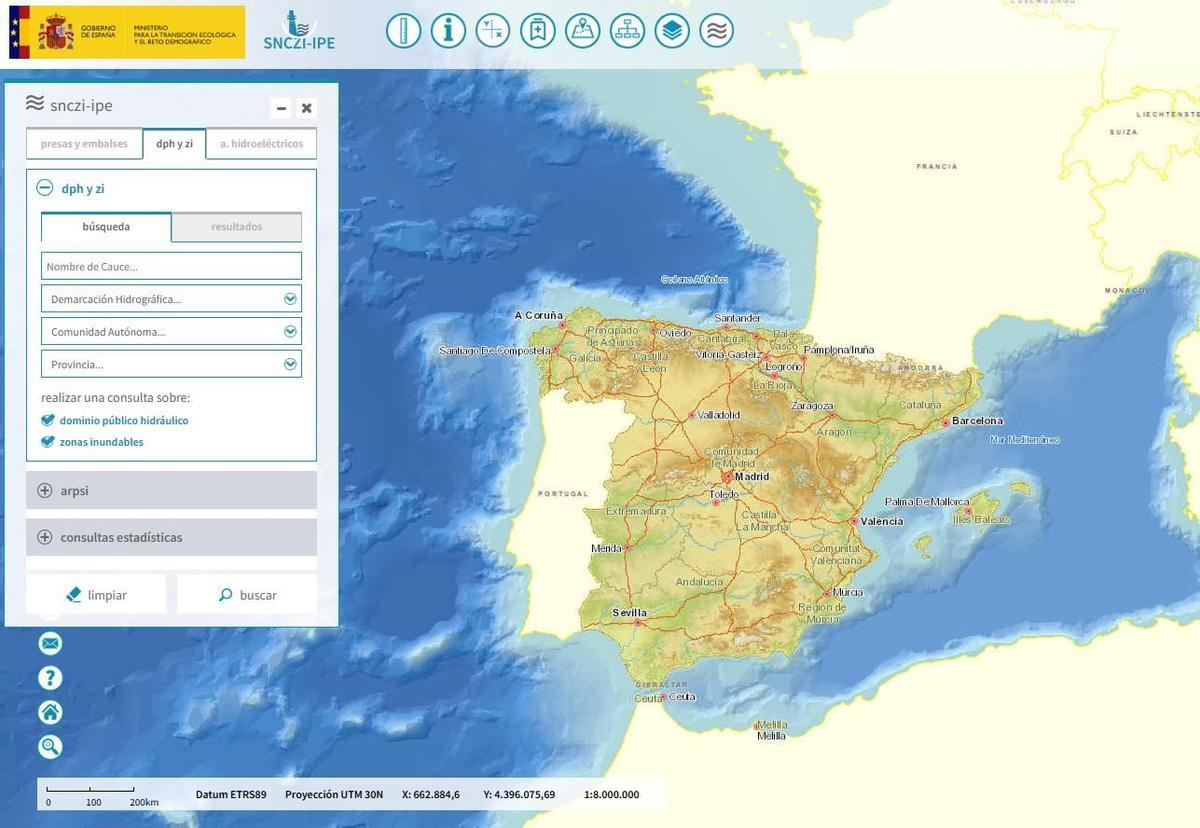Select the dph y zi tab

pos(174,144)
